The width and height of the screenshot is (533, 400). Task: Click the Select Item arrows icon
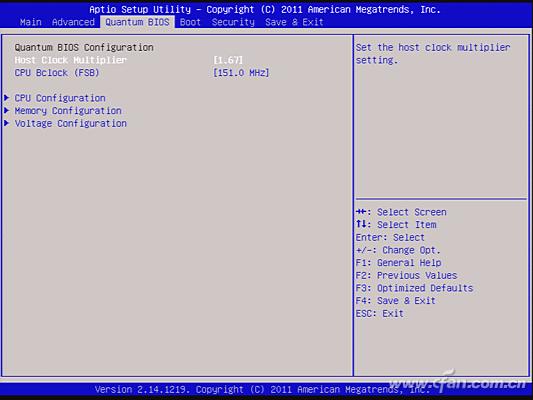pos(361,224)
